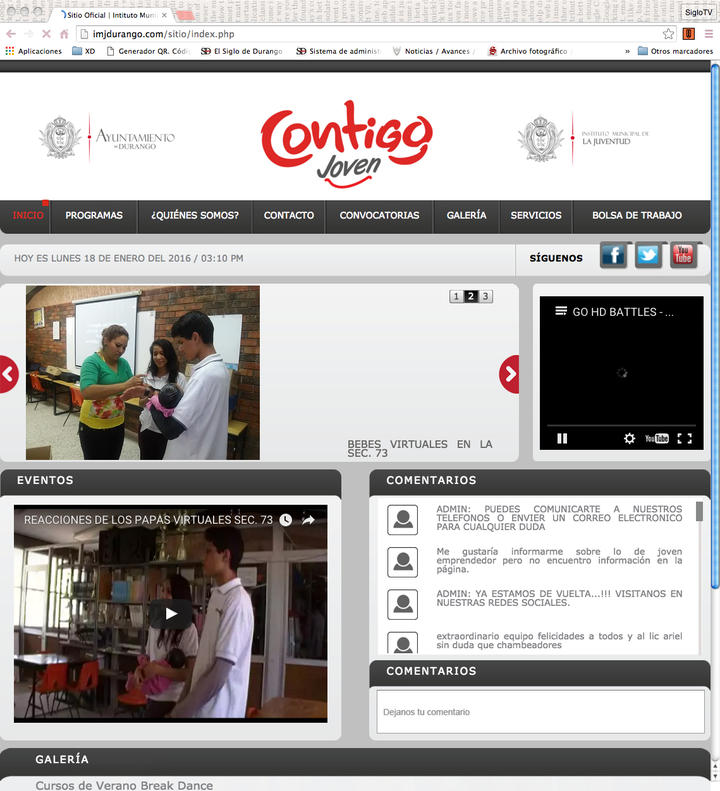
Task: Click the previous slide arrow on carousel
Action: (x=8, y=374)
